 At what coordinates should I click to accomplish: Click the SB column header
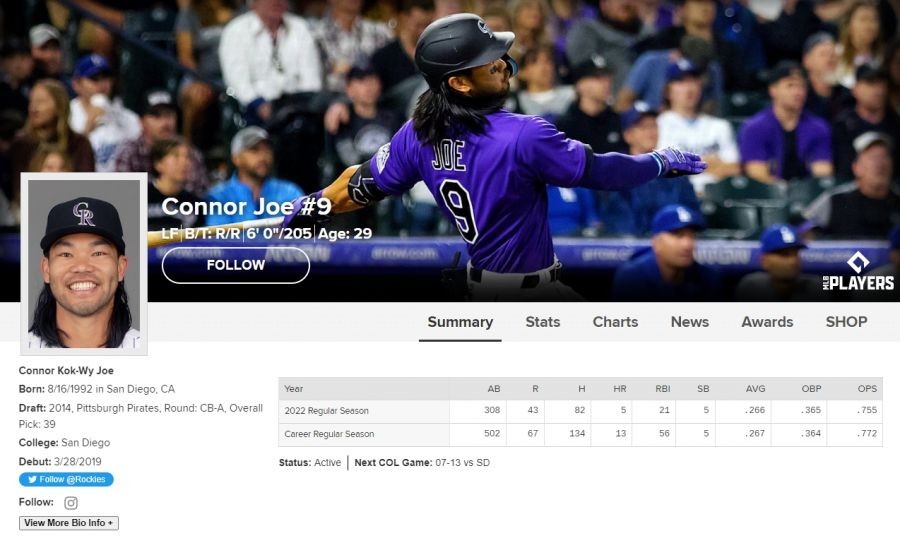tap(703, 389)
